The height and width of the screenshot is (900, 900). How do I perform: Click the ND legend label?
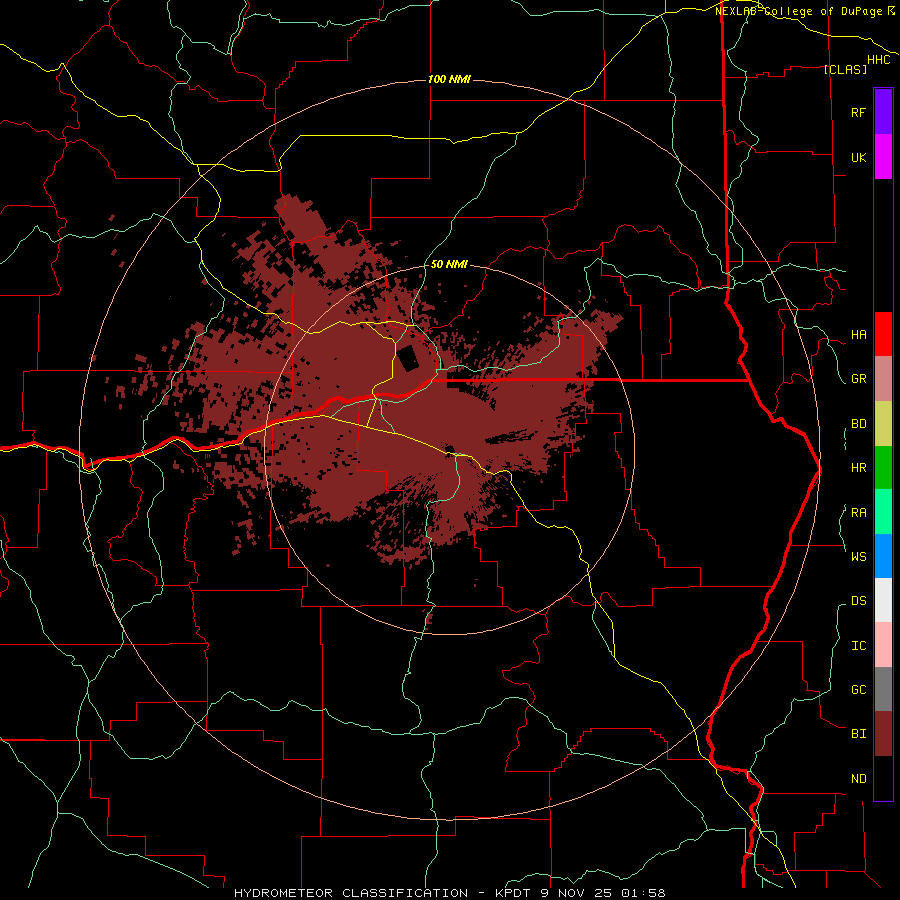coord(858,779)
